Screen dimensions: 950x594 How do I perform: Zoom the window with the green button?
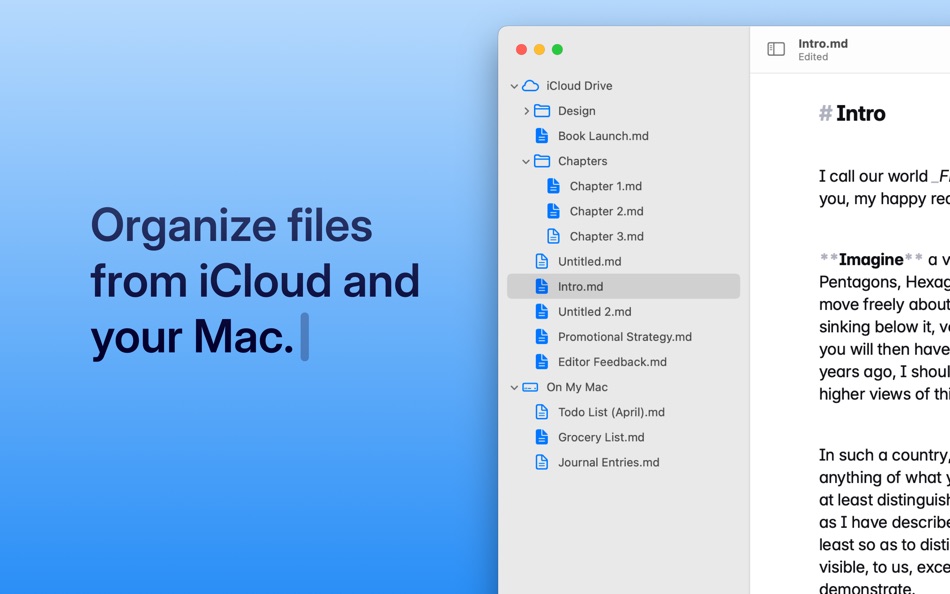tap(557, 50)
